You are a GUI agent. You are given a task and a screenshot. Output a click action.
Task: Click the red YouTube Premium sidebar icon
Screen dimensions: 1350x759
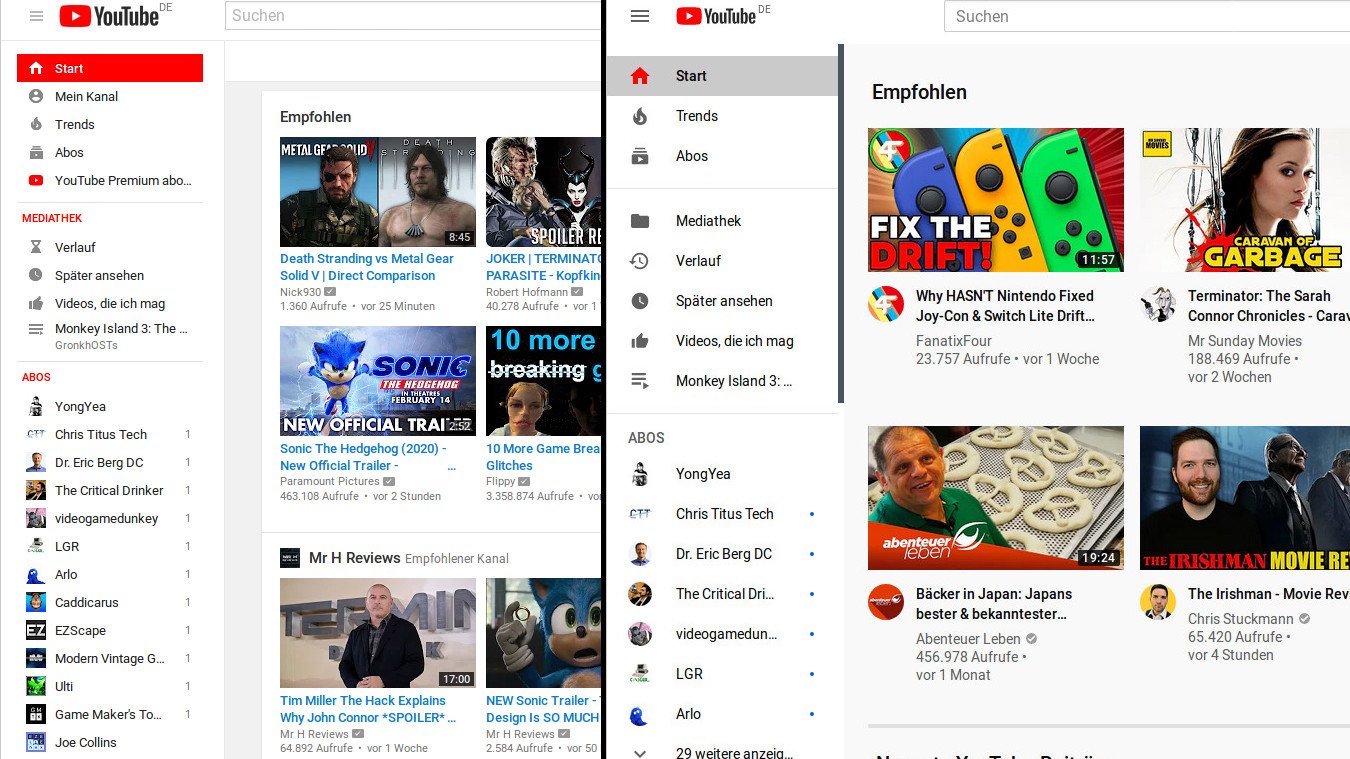point(36,181)
